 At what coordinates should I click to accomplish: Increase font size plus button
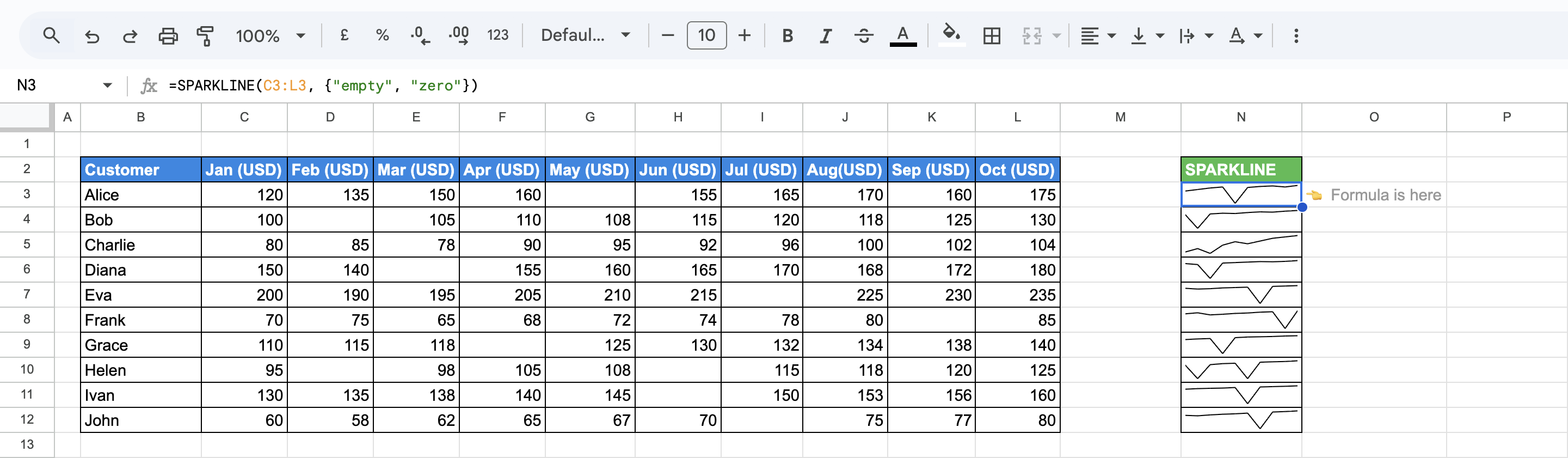tap(744, 35)
